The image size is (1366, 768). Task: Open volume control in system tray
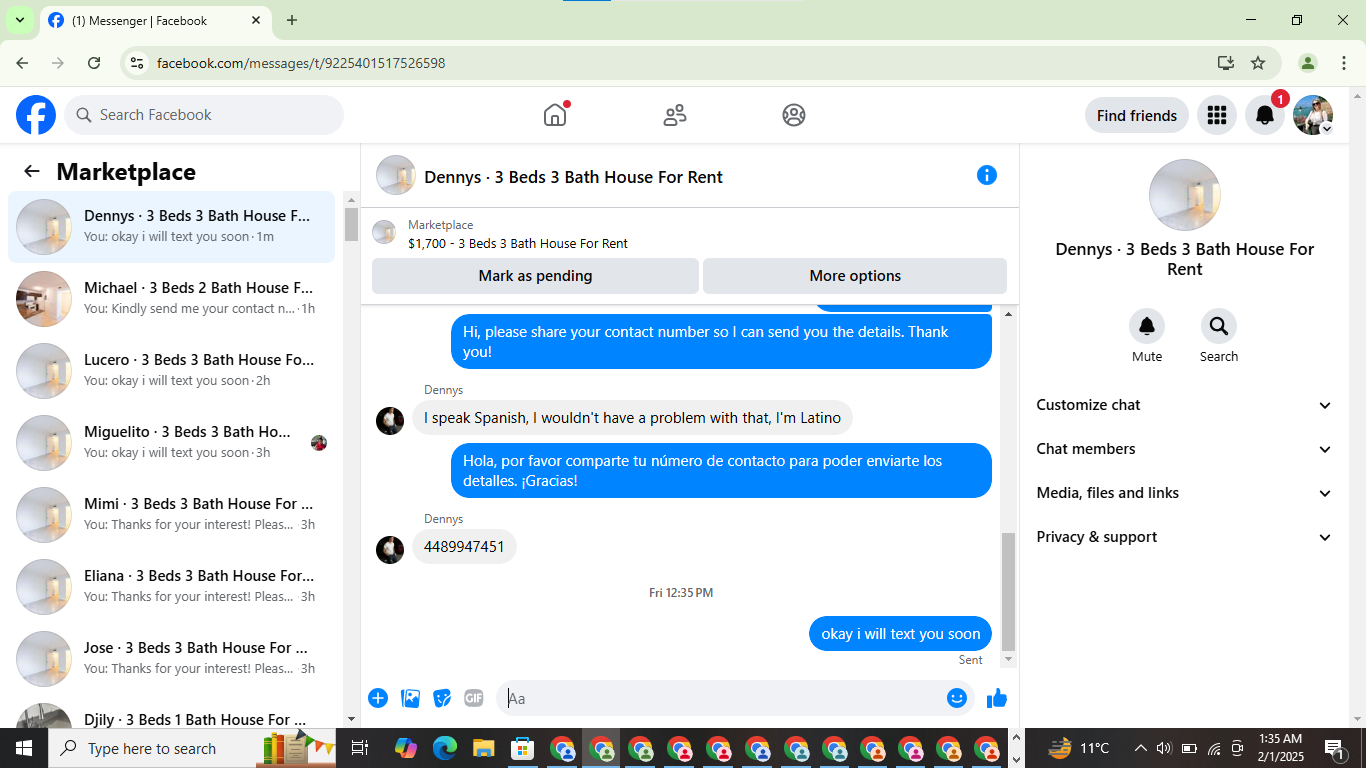pos(1163,748)
